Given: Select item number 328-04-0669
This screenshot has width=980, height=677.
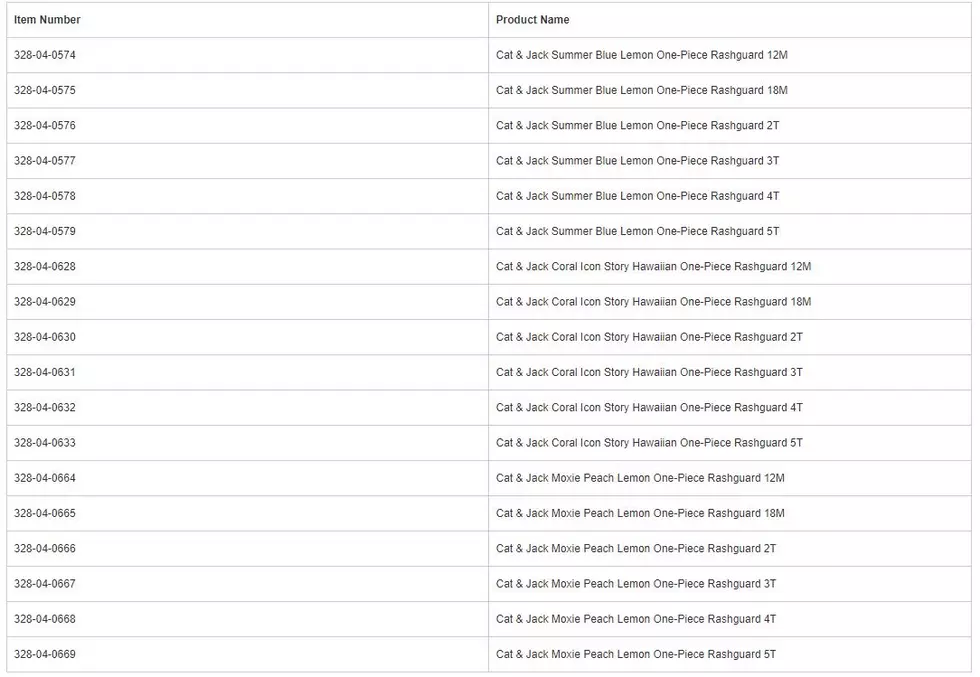Looking at the screenshot, I should 44,654.
